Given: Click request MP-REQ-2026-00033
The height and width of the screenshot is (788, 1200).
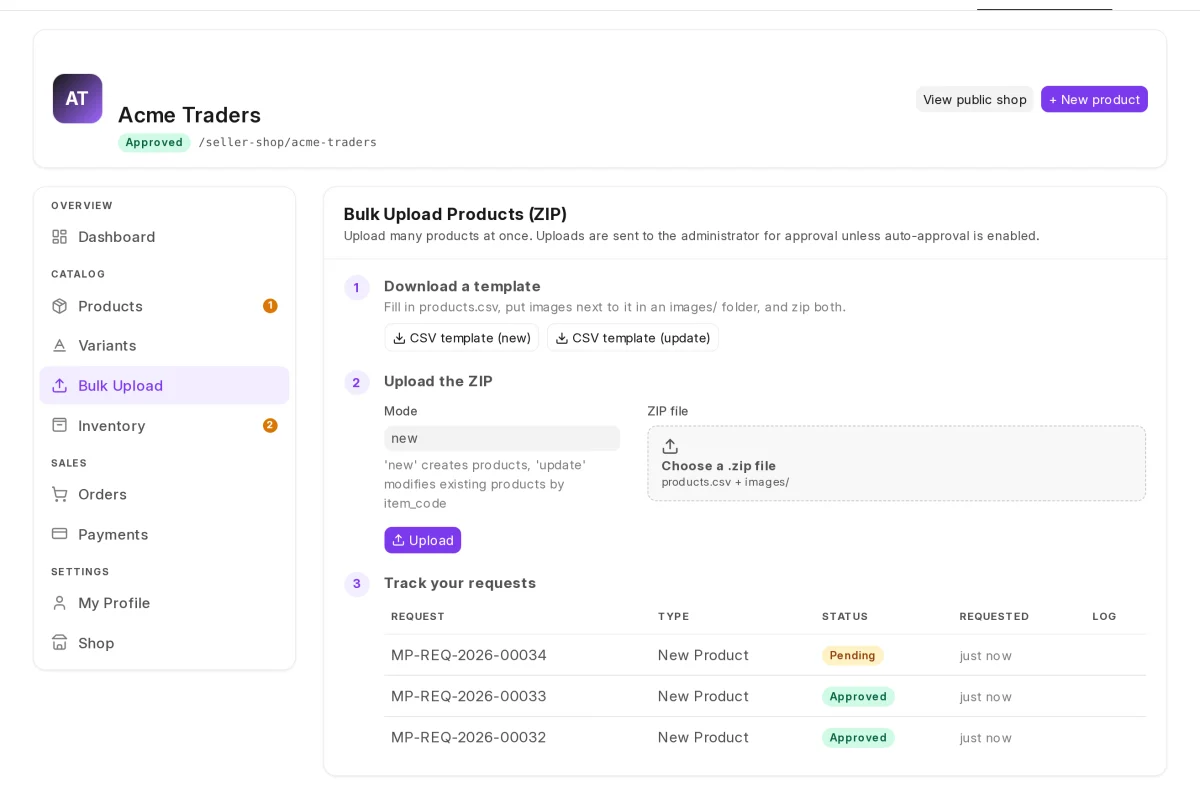Looking at the screenshot, I should tap(469, 696).
